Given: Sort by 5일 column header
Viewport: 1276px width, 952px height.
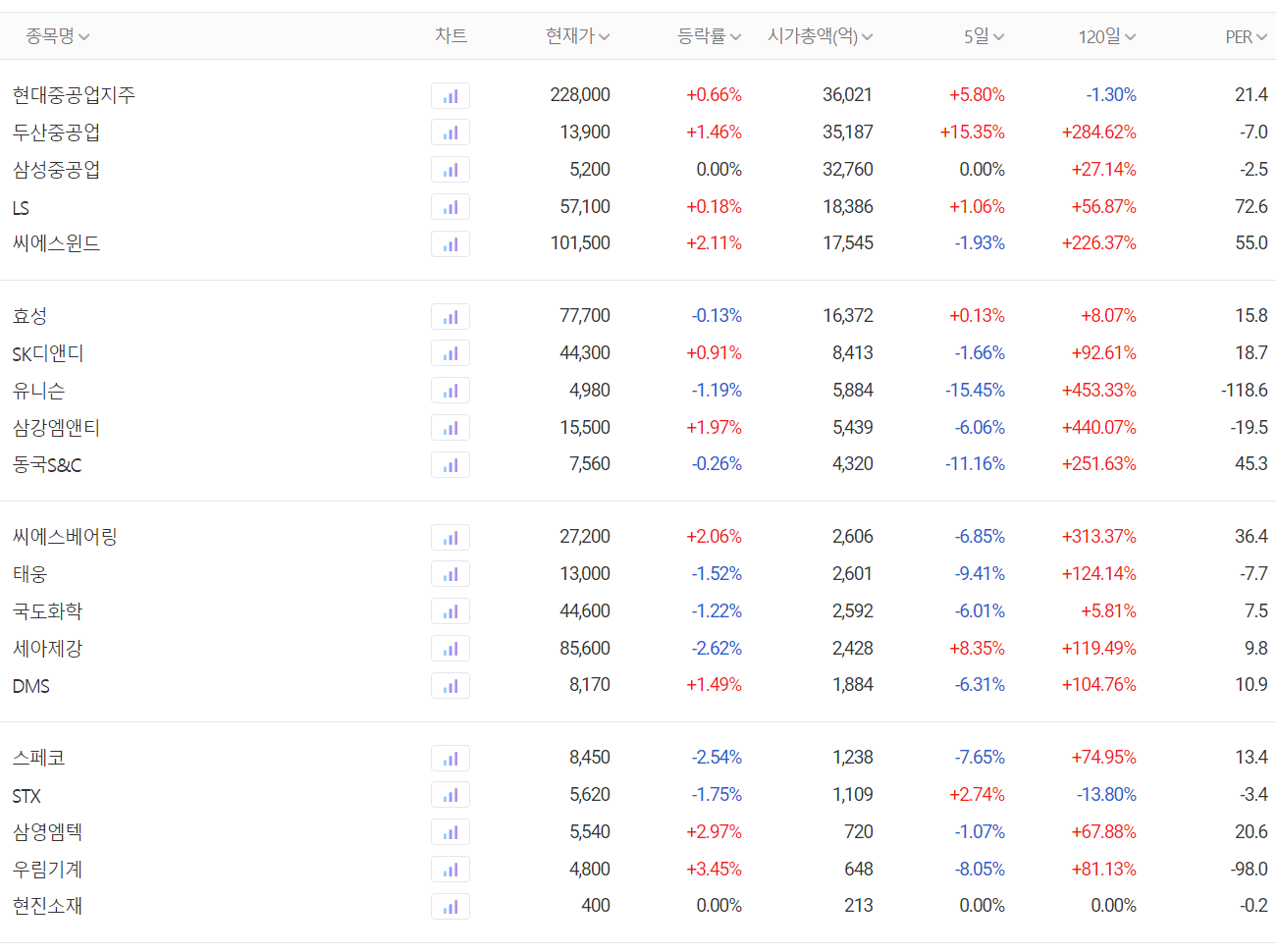Looking at the screenshot, I should 984,36.
